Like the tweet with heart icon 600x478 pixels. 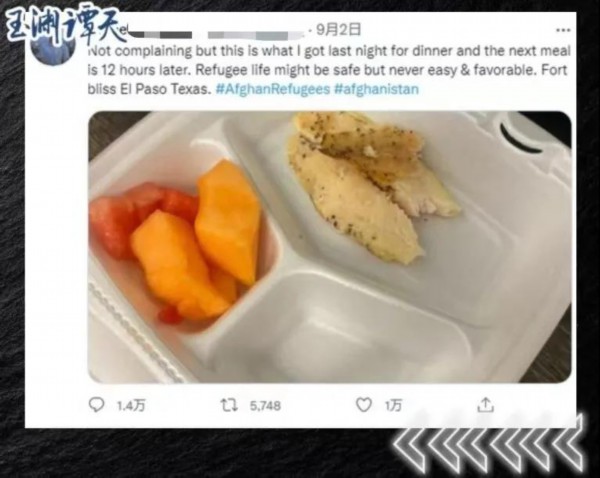(x=364, y=405)
